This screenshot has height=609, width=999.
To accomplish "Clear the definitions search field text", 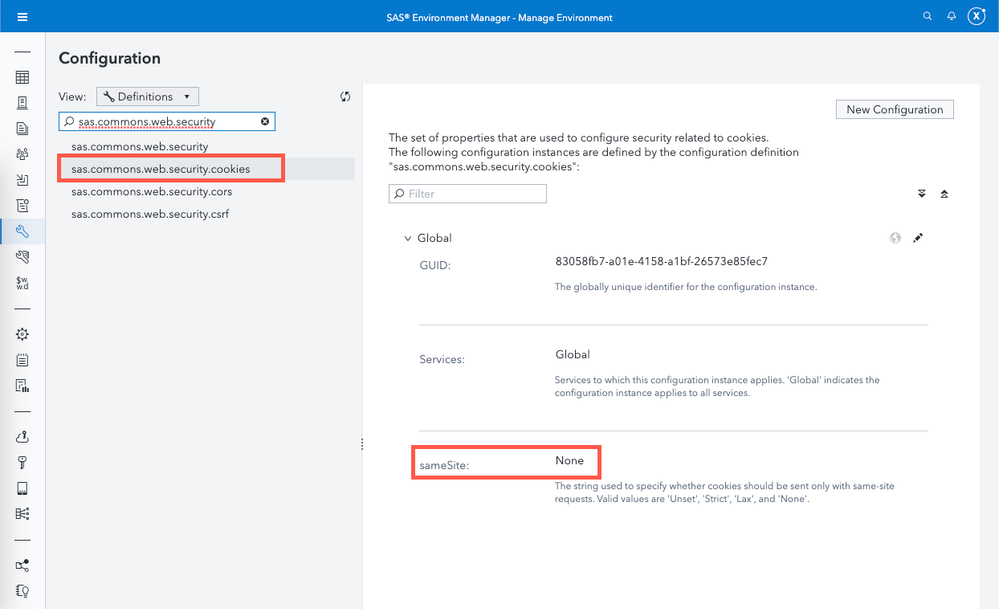I will point(265,121).
